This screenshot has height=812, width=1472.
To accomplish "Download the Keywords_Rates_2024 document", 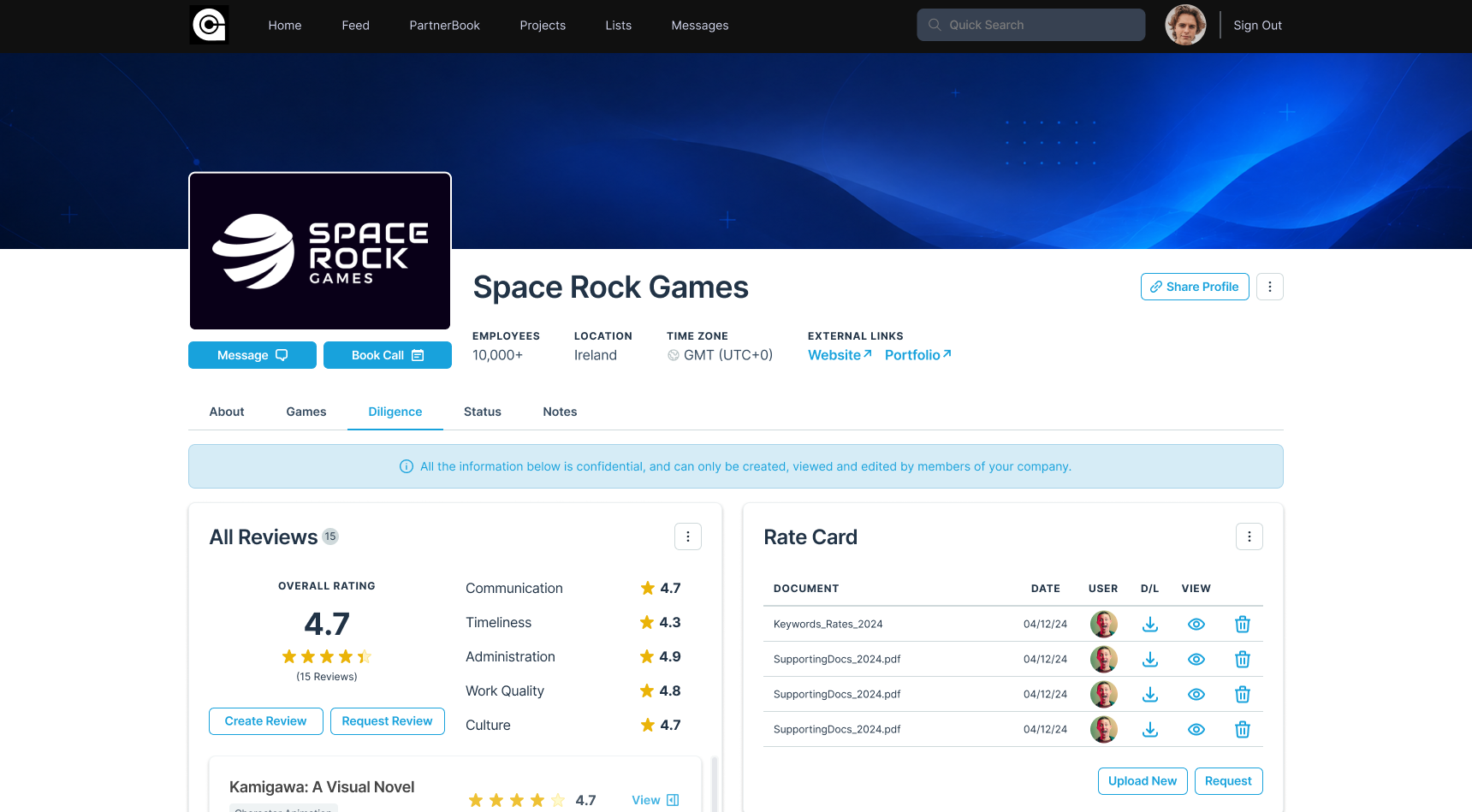I will coord(1150,625).
